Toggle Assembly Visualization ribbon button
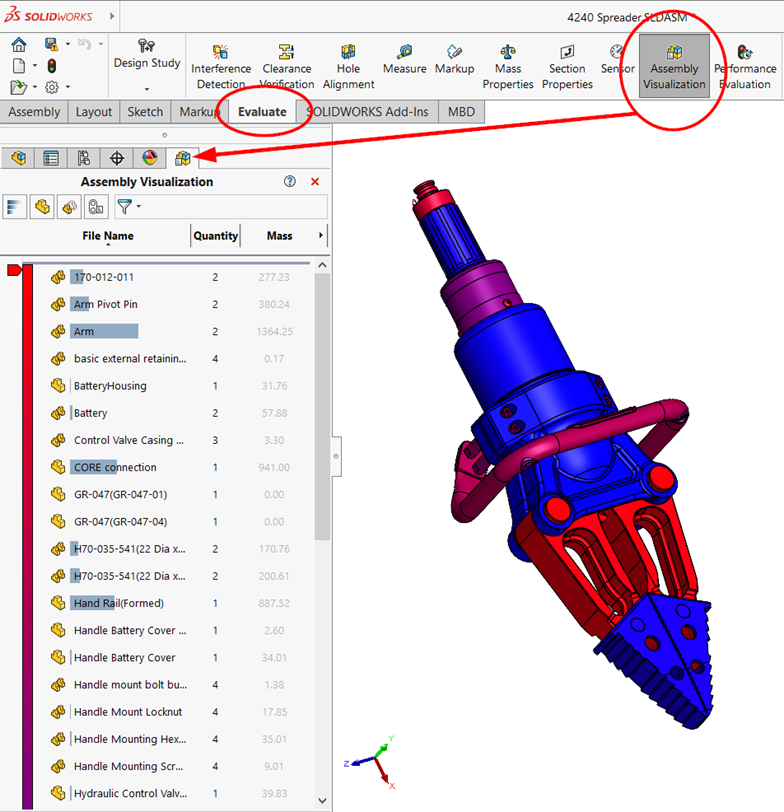Image resolution: width=784 pixels, height=812 pixels. click(674, 66)
